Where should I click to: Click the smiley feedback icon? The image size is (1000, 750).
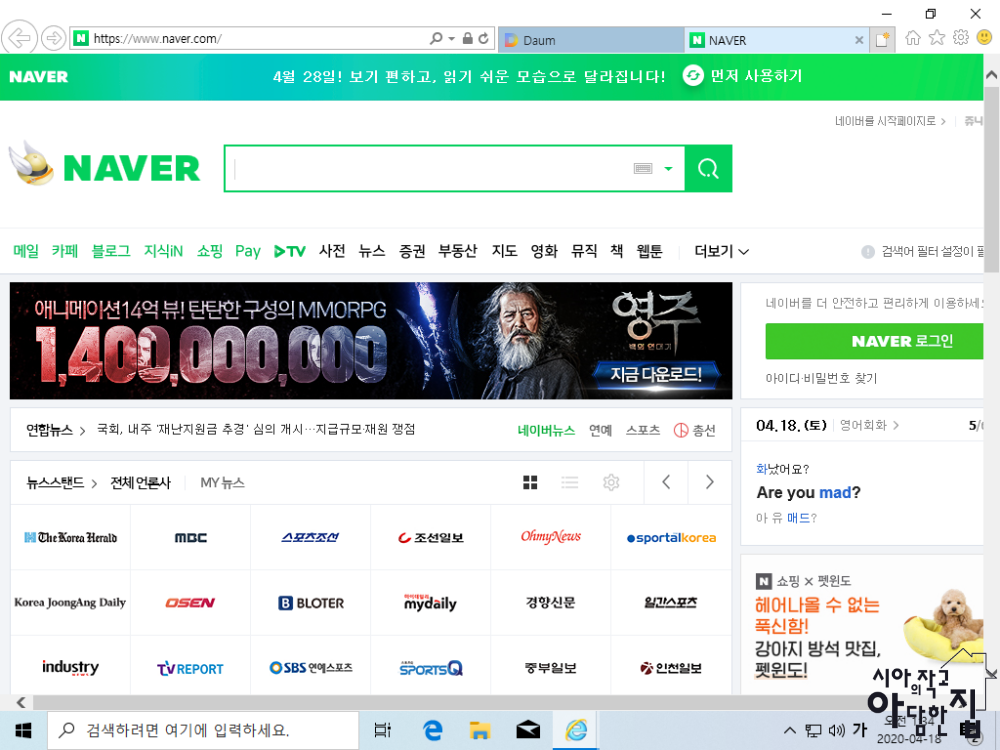984,38
